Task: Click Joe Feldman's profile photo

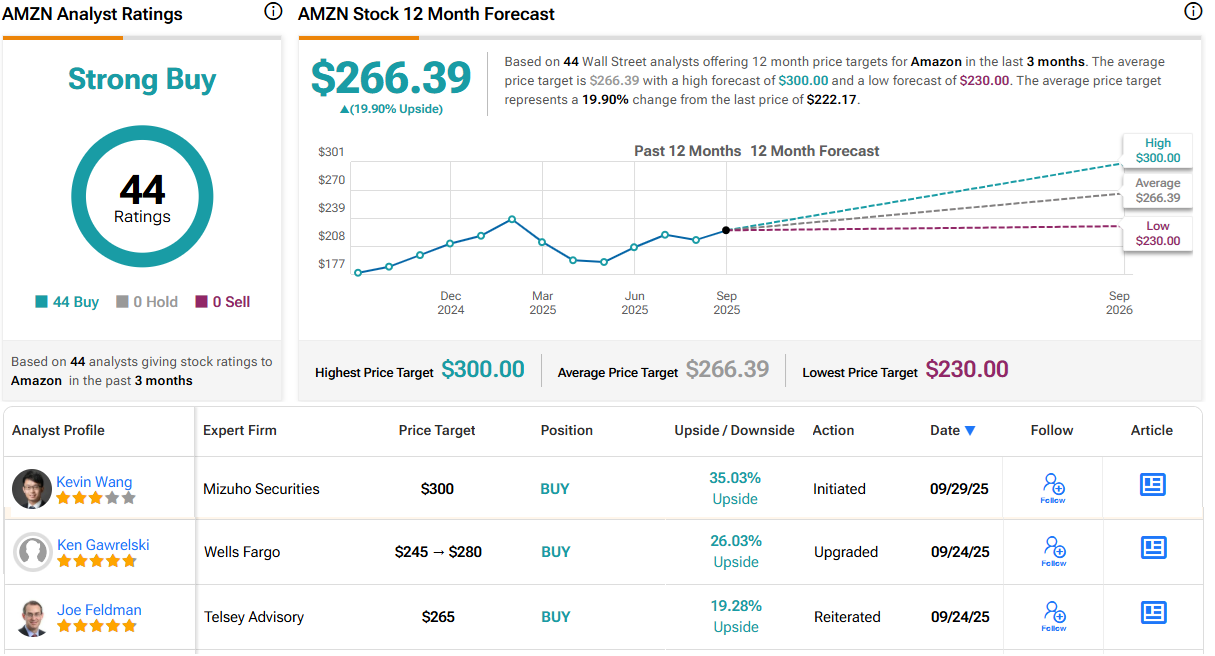Action: click(x=32, y=617)
